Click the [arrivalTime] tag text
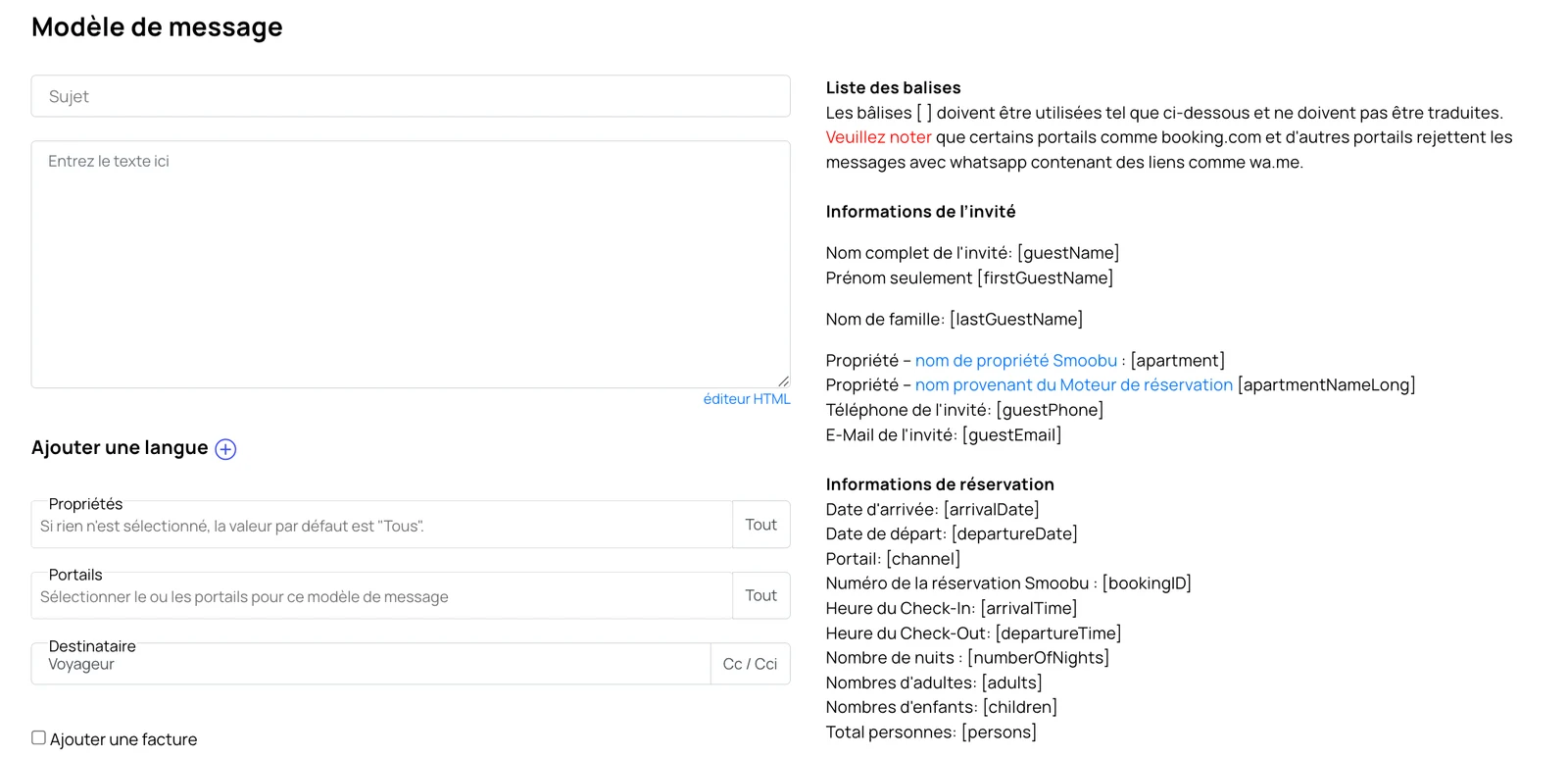This screenshot has height=759, width=1568. click(x=1028, y=609)
